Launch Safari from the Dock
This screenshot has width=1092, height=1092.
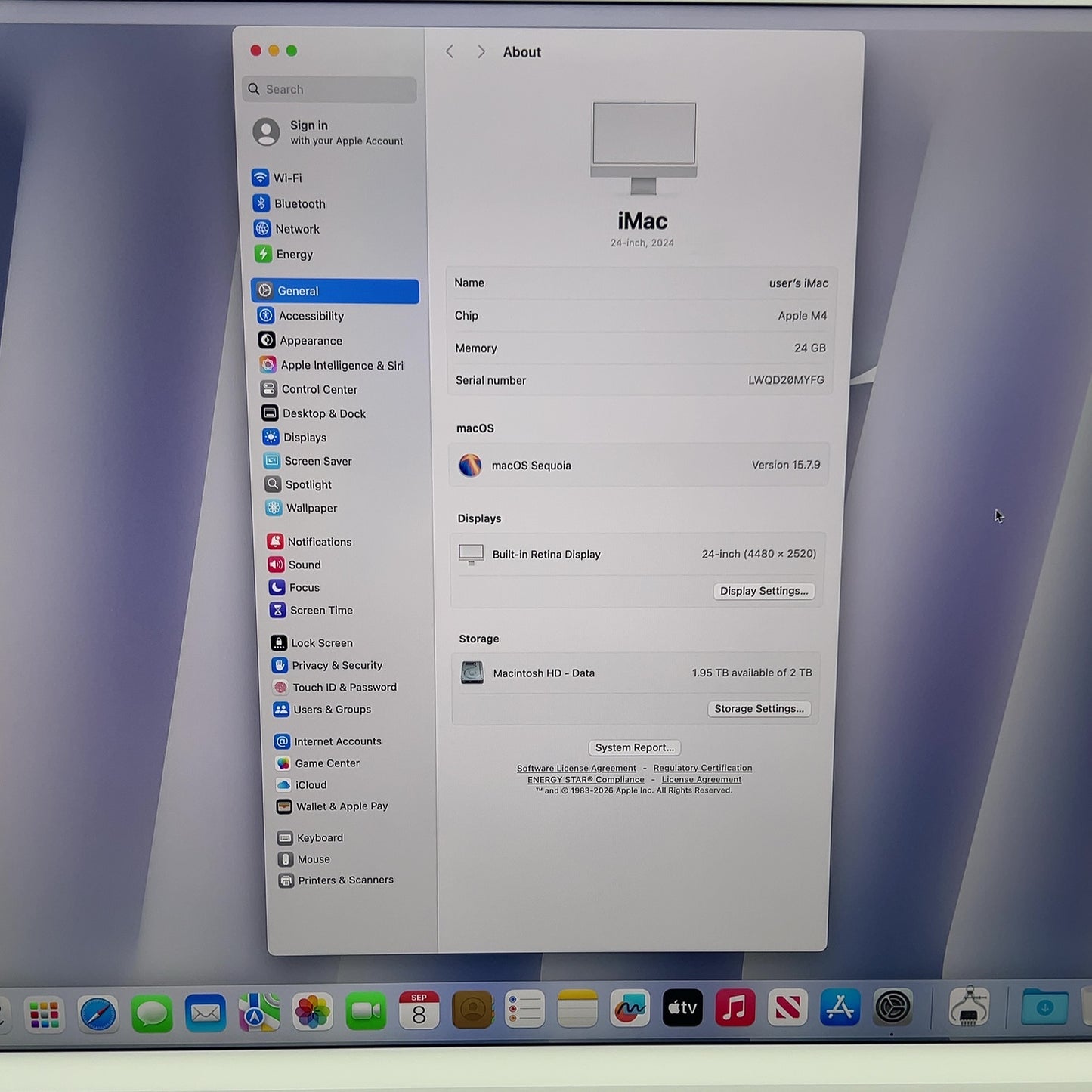pyautogui.click(x=98, y=1013)
